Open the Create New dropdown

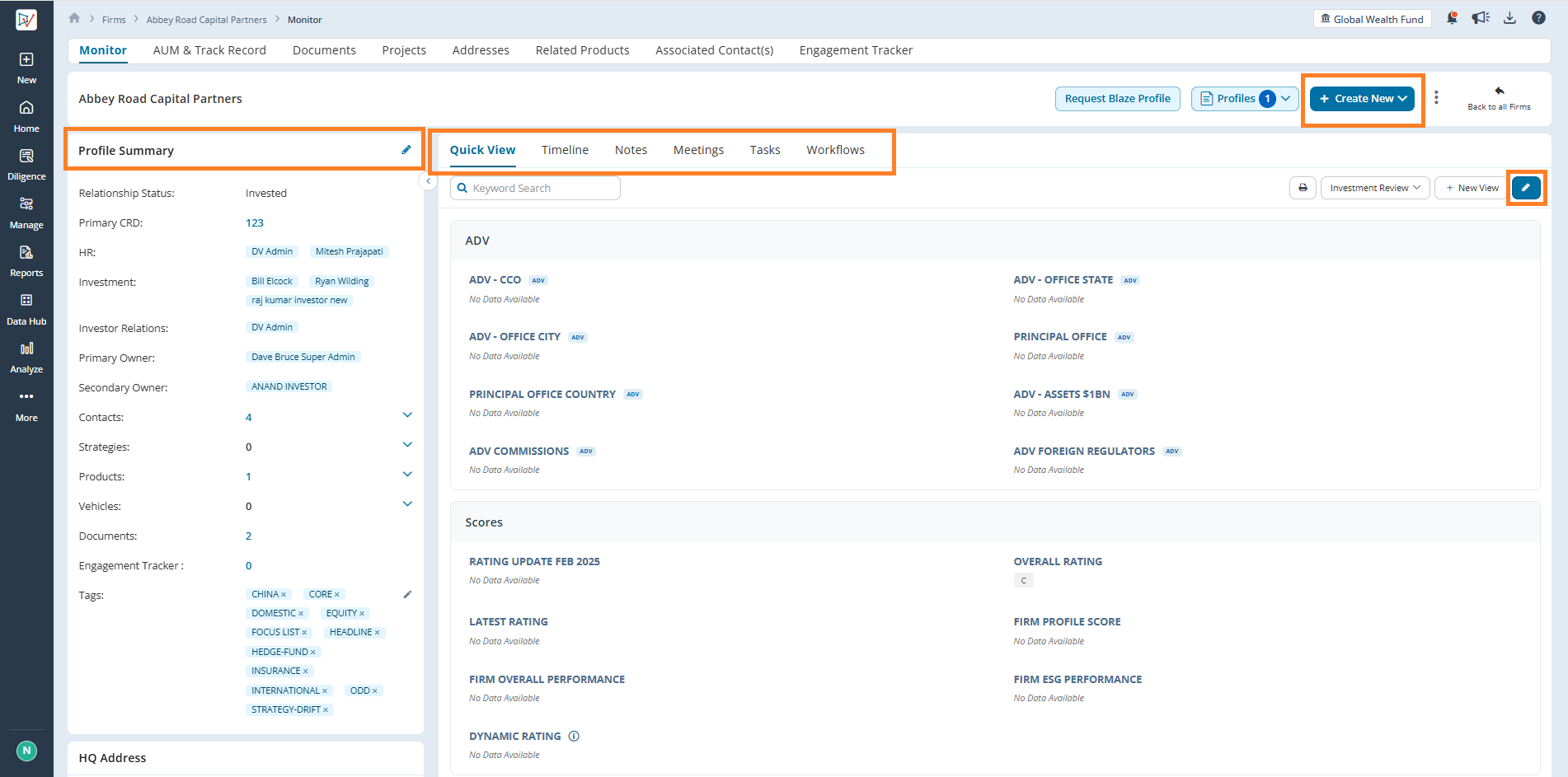tap(1363, 99)
